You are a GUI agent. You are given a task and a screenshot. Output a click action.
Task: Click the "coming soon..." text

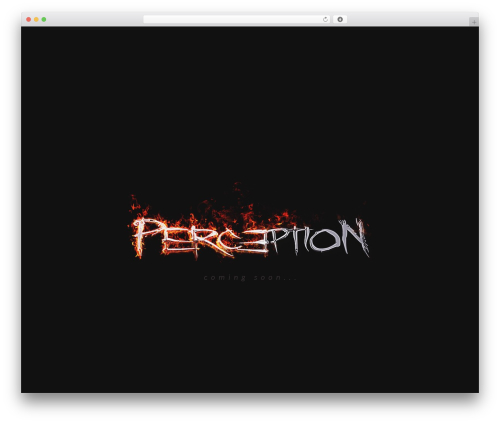(x=250, y=277)
